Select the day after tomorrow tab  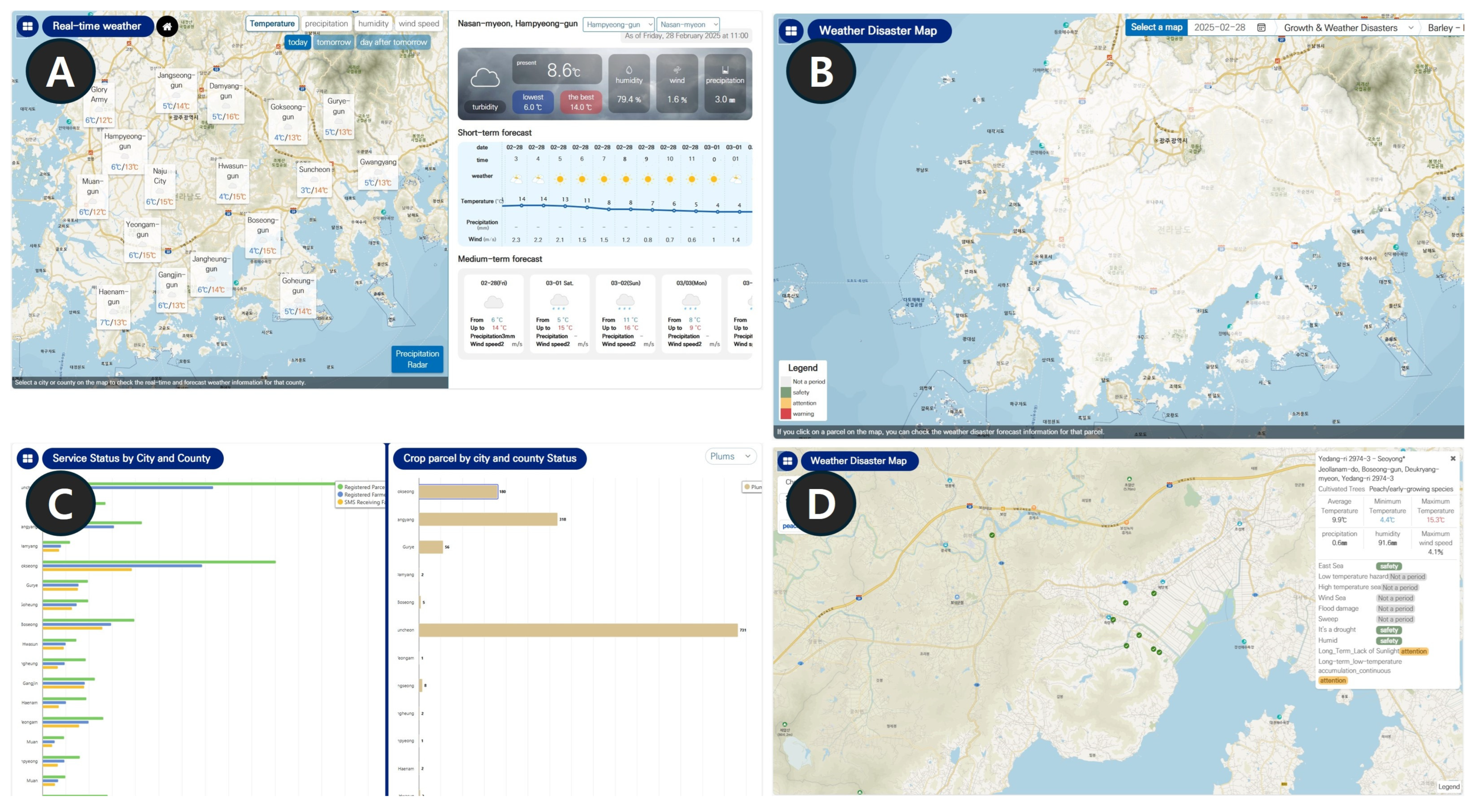coord(393,42)
